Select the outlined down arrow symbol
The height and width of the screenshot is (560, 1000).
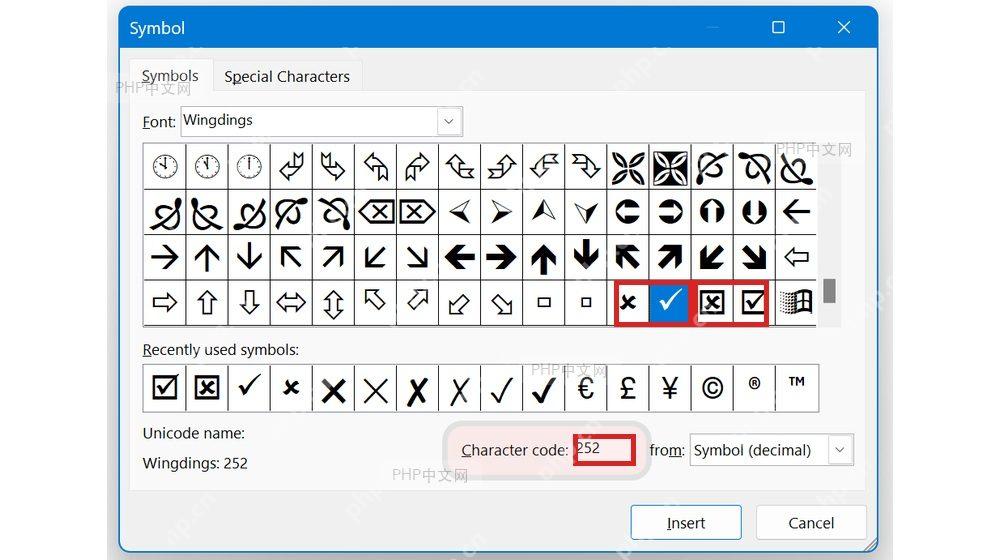249,302
